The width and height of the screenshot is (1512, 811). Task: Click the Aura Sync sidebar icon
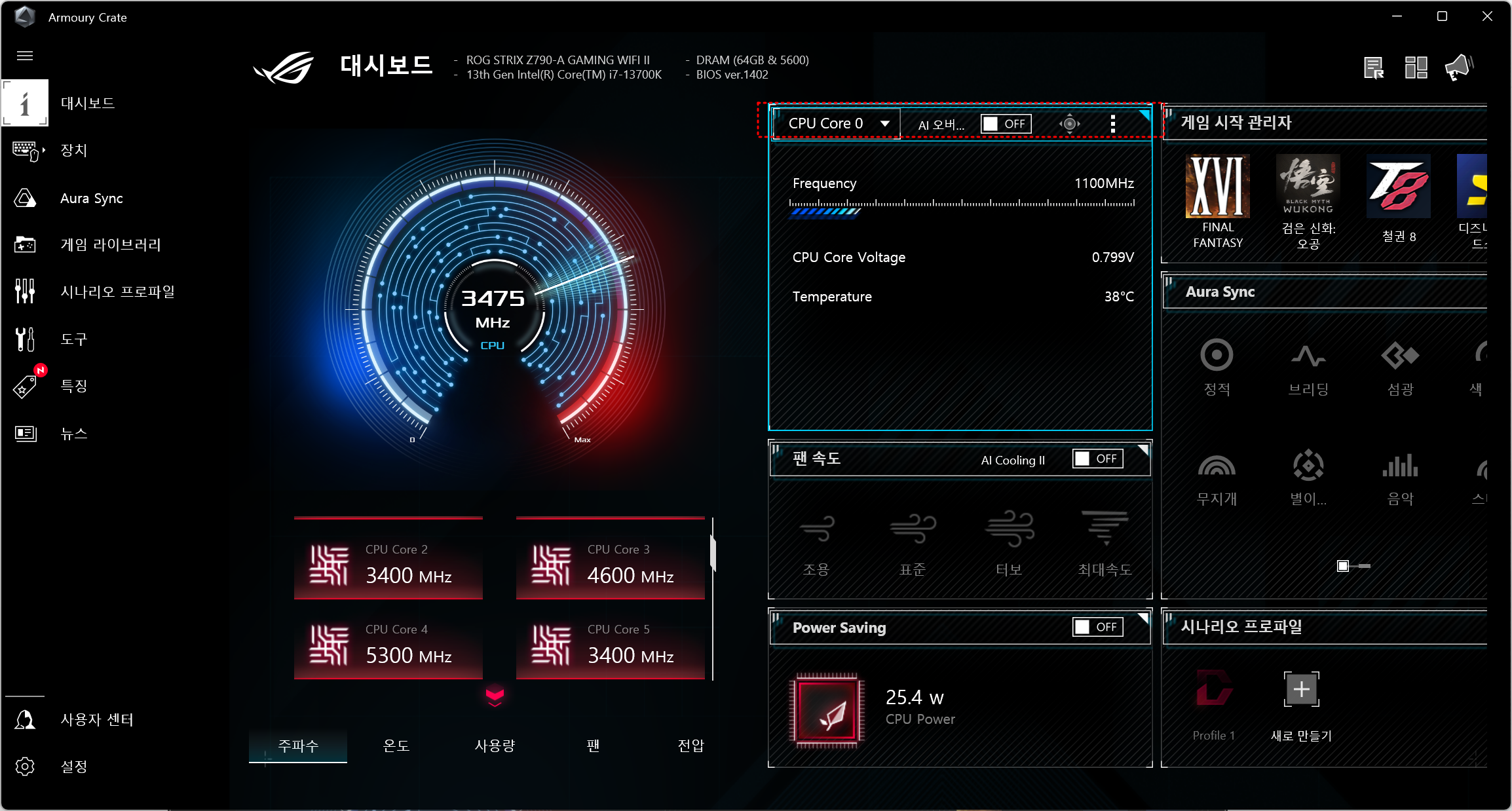[25, 198]
